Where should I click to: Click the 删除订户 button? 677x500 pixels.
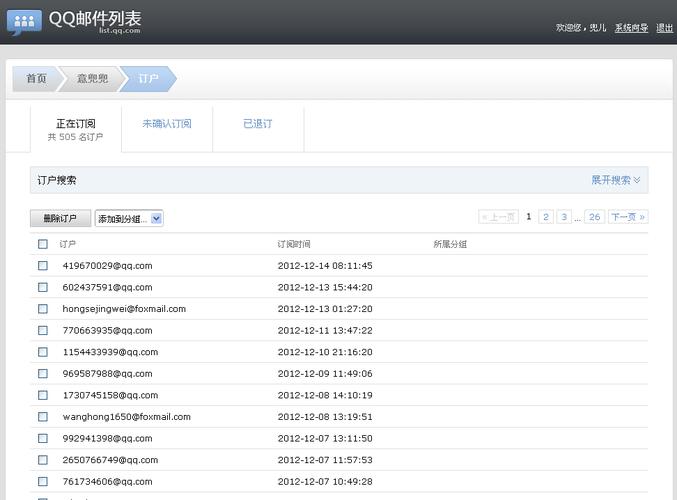60,218
